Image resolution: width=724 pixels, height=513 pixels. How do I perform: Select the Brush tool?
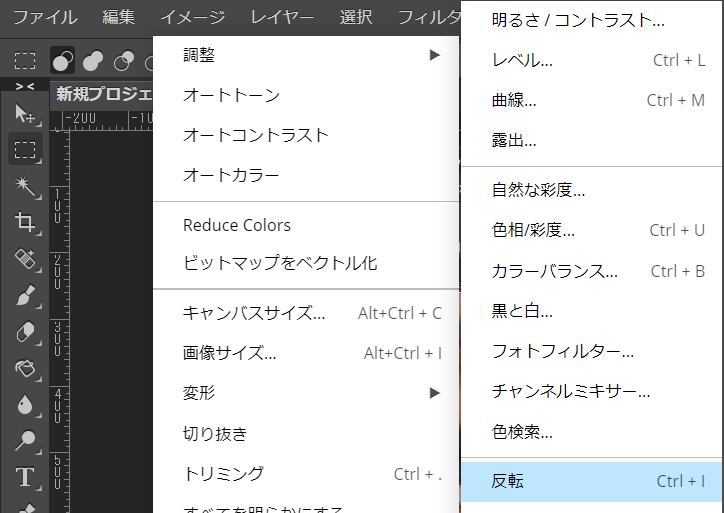click(x=25, y=295)
